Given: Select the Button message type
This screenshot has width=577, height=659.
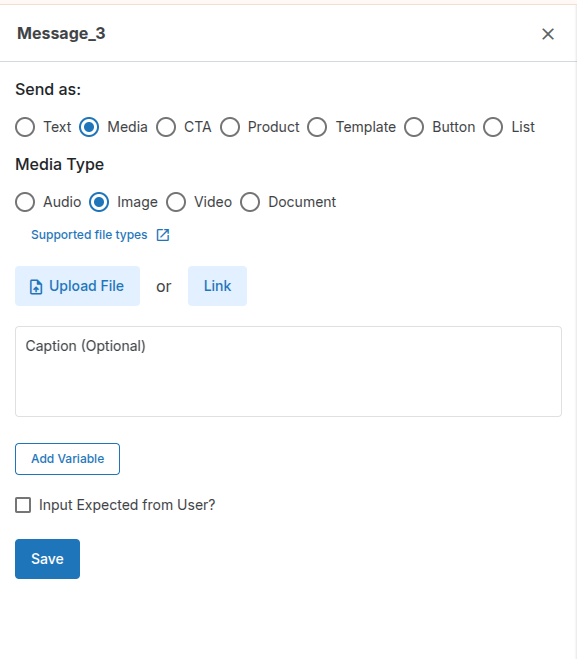Looking at the screenshot, I should coord(414,127).
